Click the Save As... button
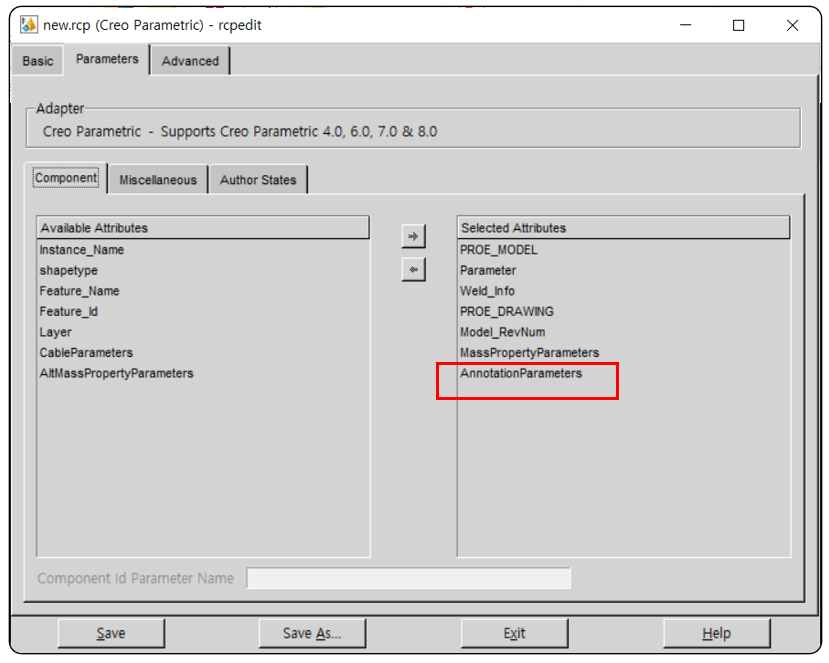The height and width of the screenshot is (663, 829). click(x=312, y=633)
